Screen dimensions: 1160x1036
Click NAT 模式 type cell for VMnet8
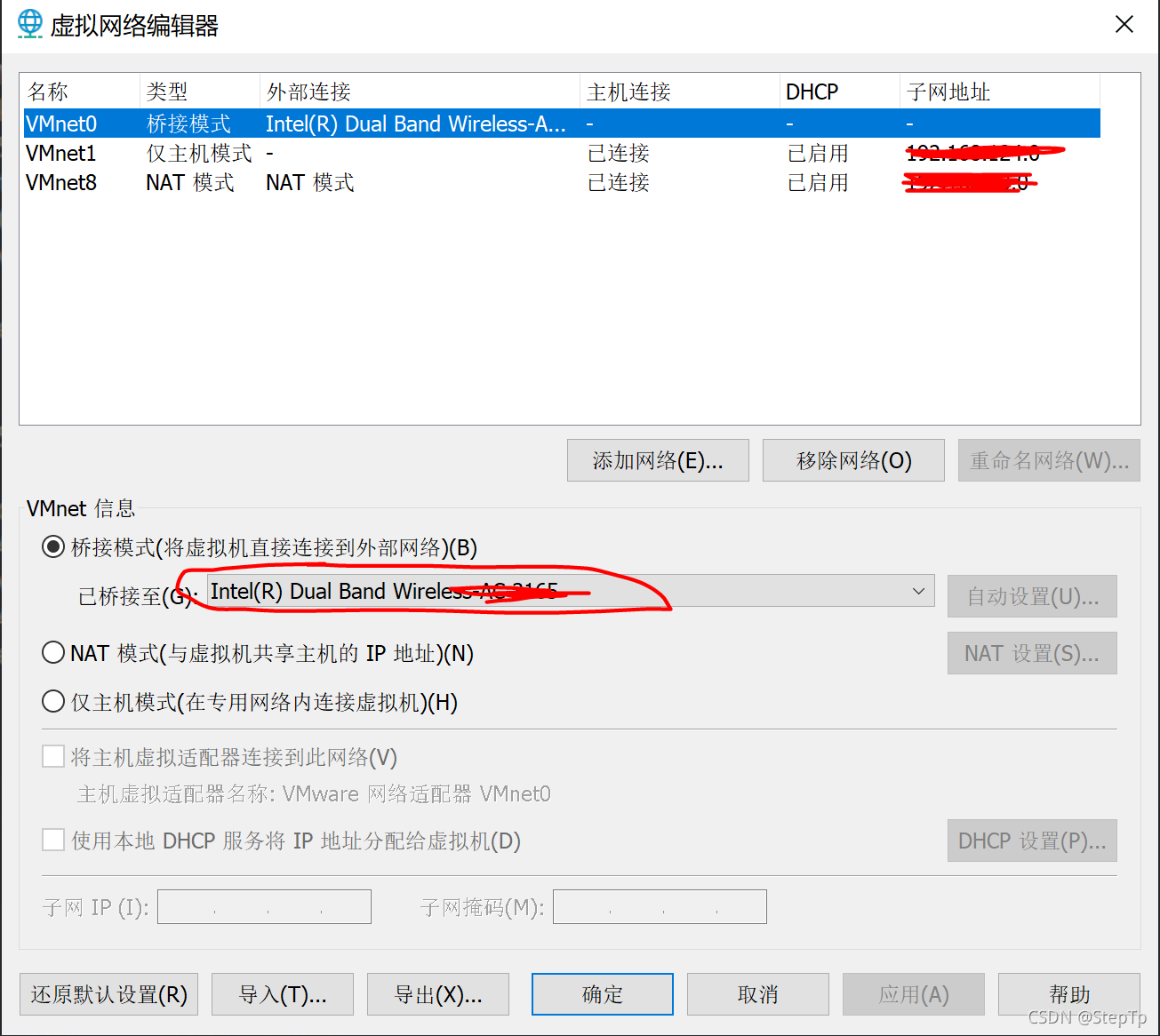click(x=190, y=182)
